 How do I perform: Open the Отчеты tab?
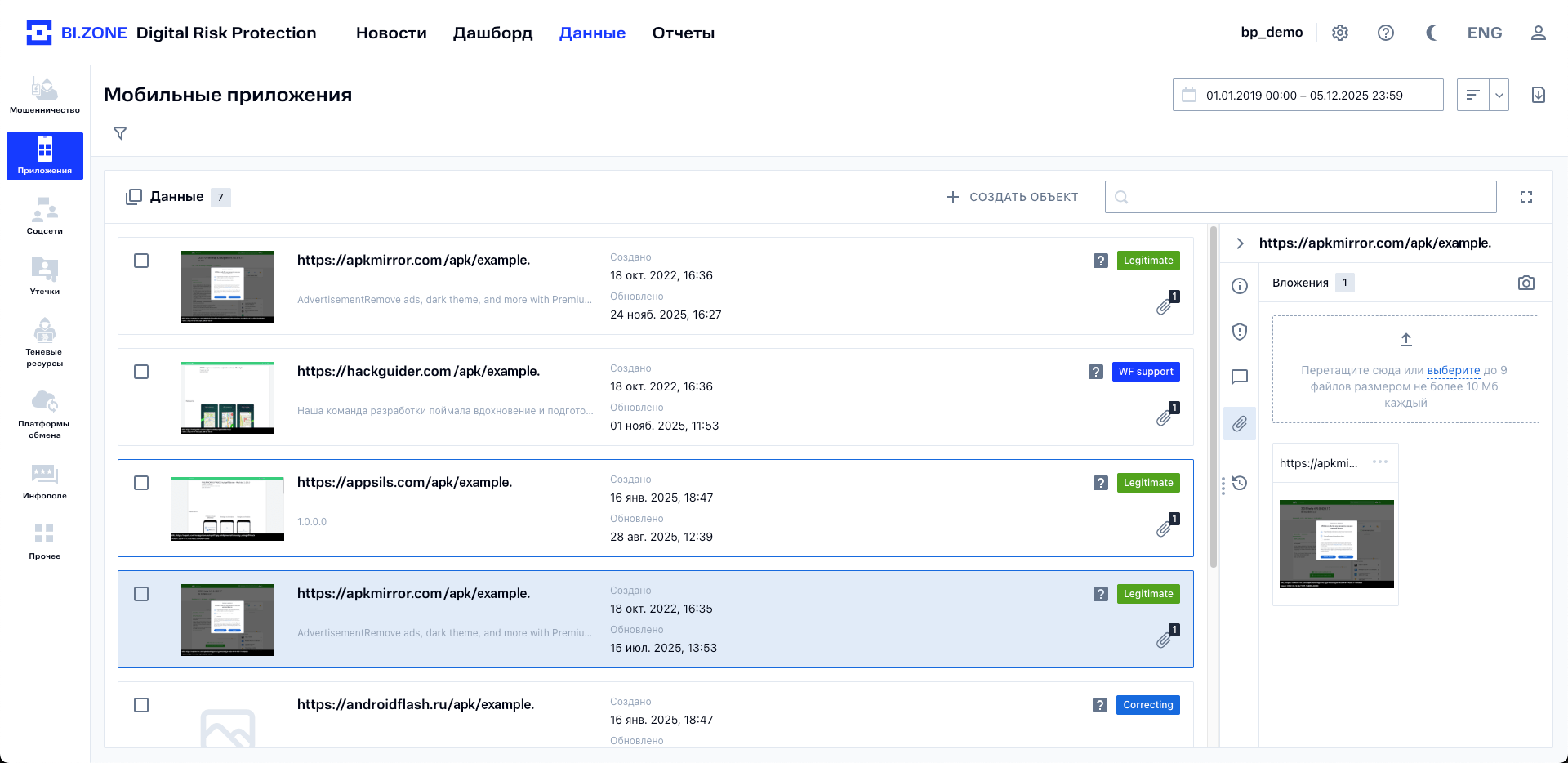[x=683, y=33]
